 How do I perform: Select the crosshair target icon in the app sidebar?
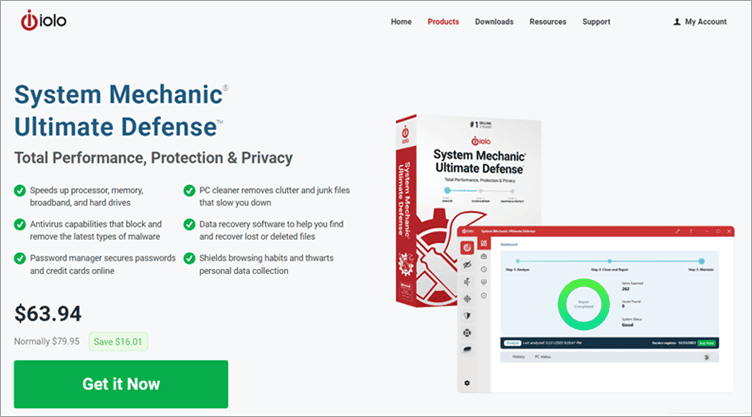[467, 299]
